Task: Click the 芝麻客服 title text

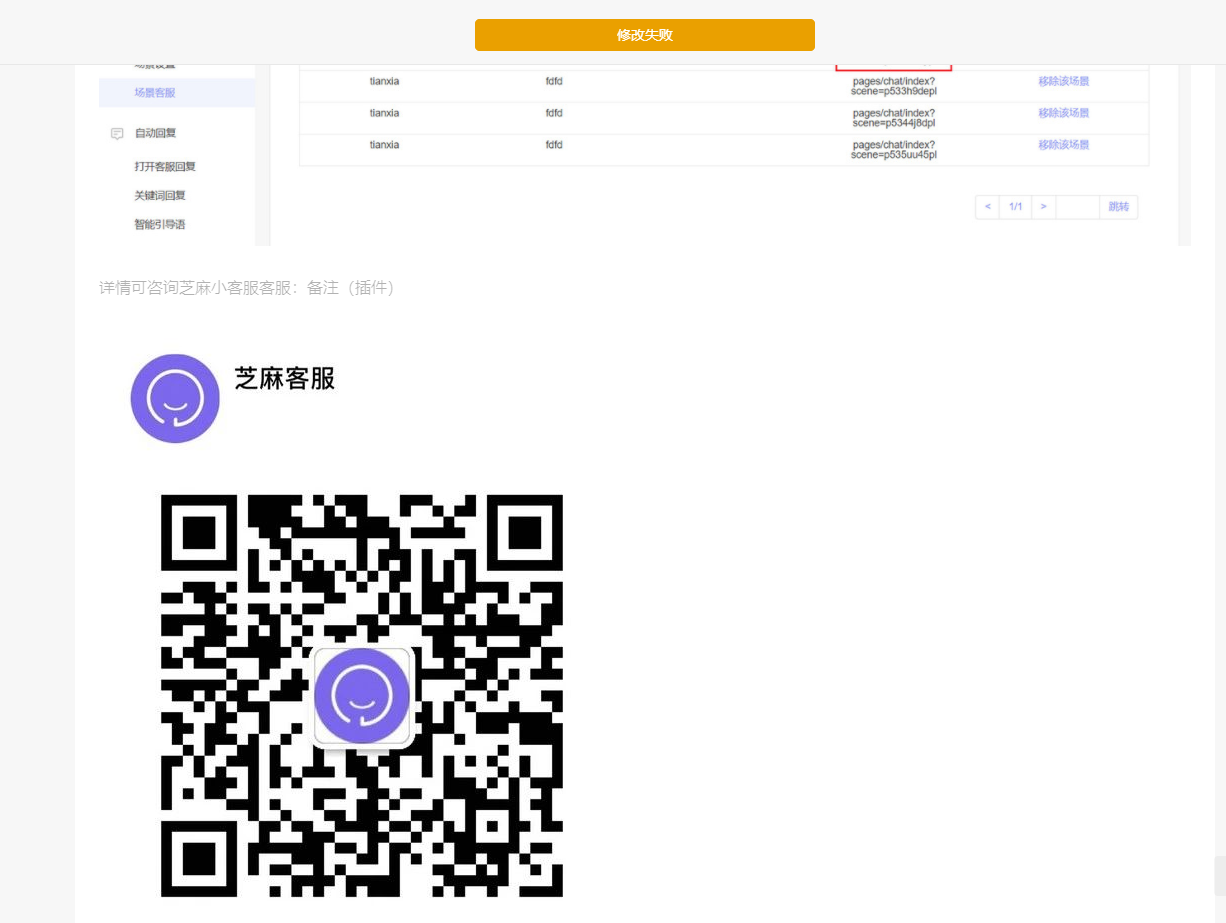Action: click(285, 379)
